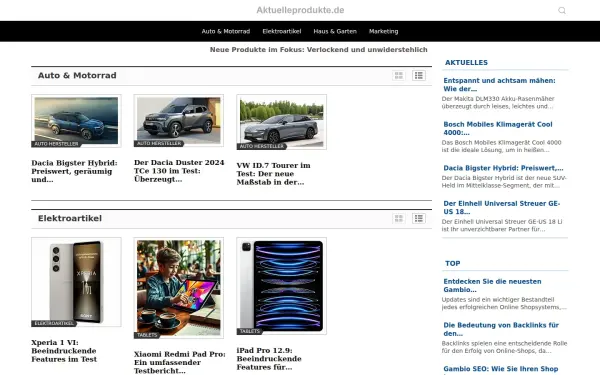600x375 pixels.
Task: Switch Elektroartikel section to grid view
Action: point(399,218)
